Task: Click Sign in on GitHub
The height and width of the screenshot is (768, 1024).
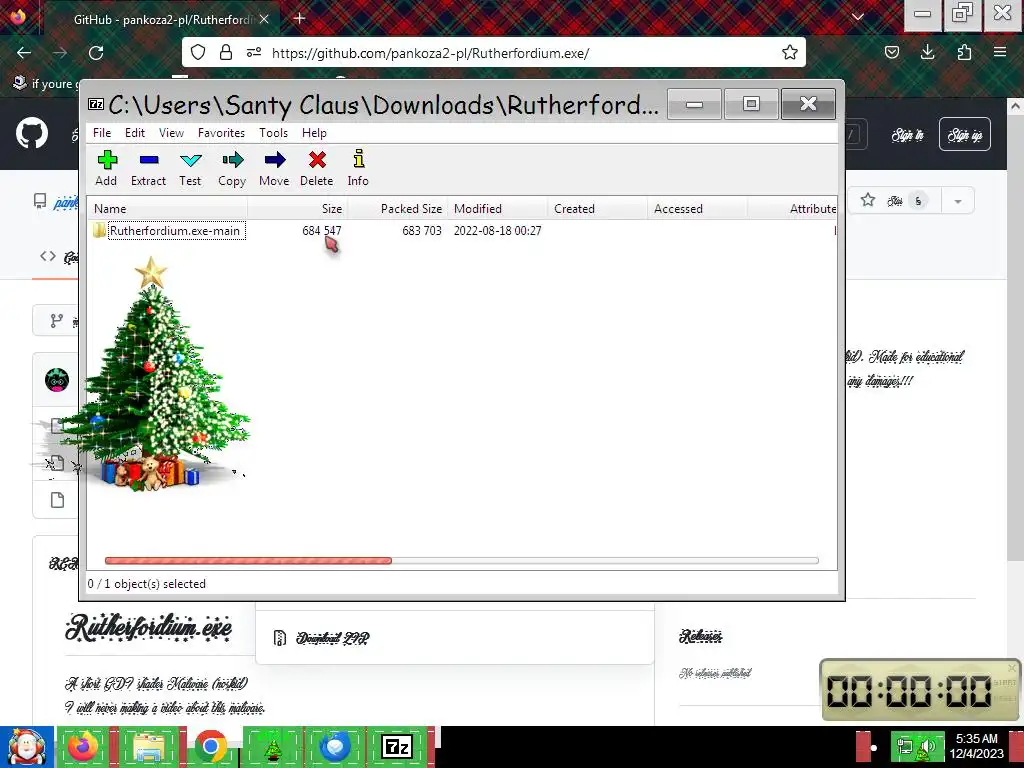Action: pos(908,135)
